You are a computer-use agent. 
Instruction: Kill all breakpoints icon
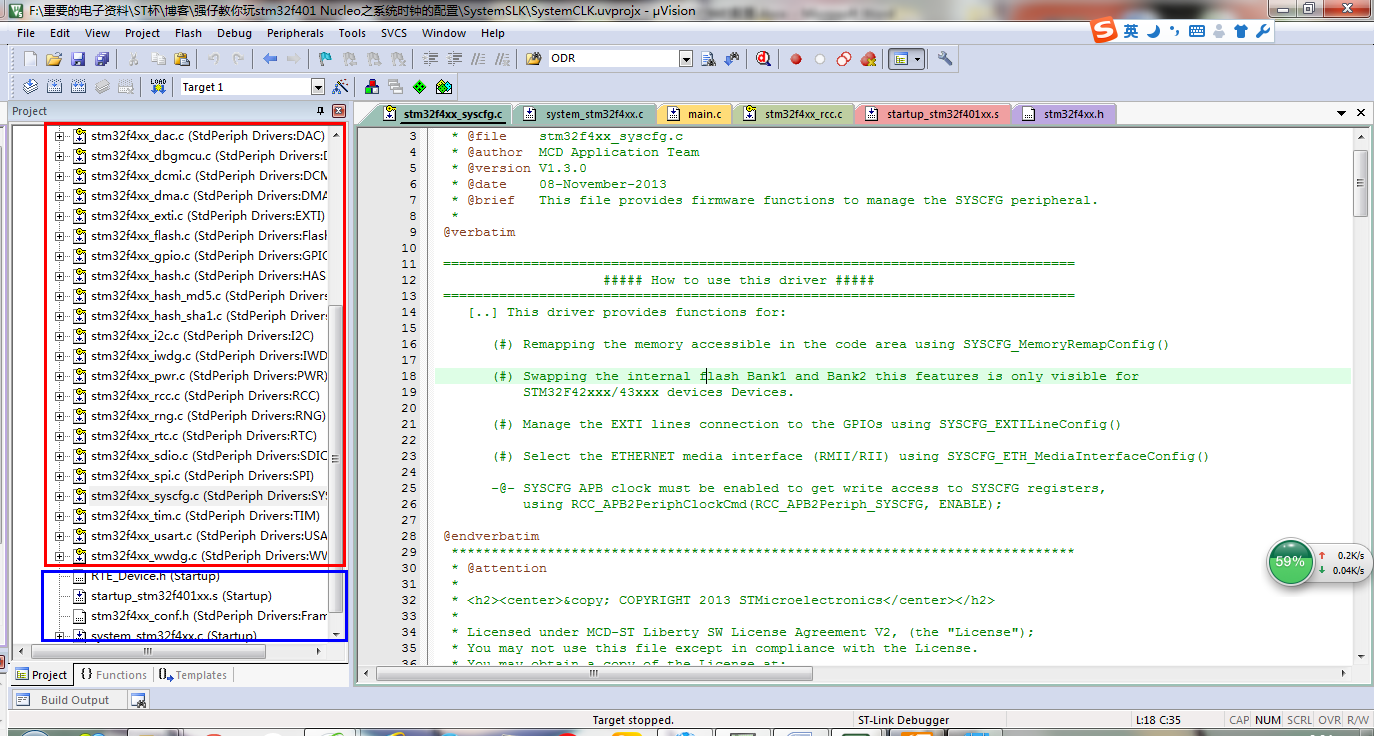click(x=868, y=59)
